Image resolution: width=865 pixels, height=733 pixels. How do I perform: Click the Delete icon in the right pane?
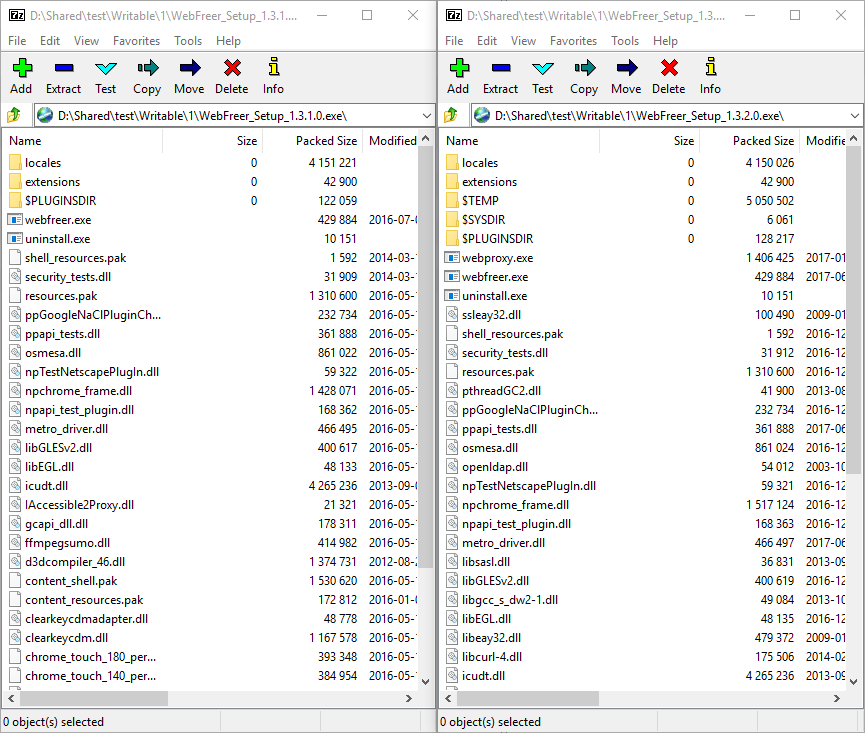669,75
